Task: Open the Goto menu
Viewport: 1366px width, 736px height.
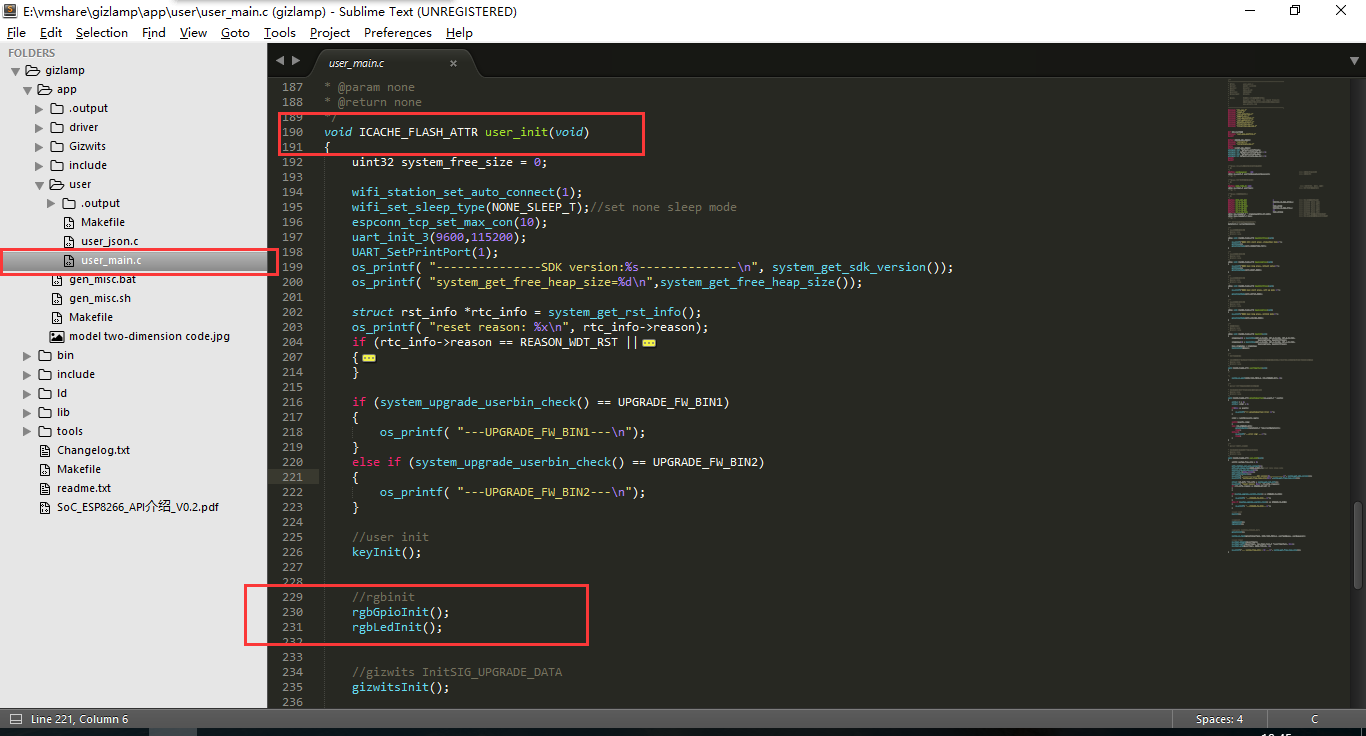Action: 235,32
